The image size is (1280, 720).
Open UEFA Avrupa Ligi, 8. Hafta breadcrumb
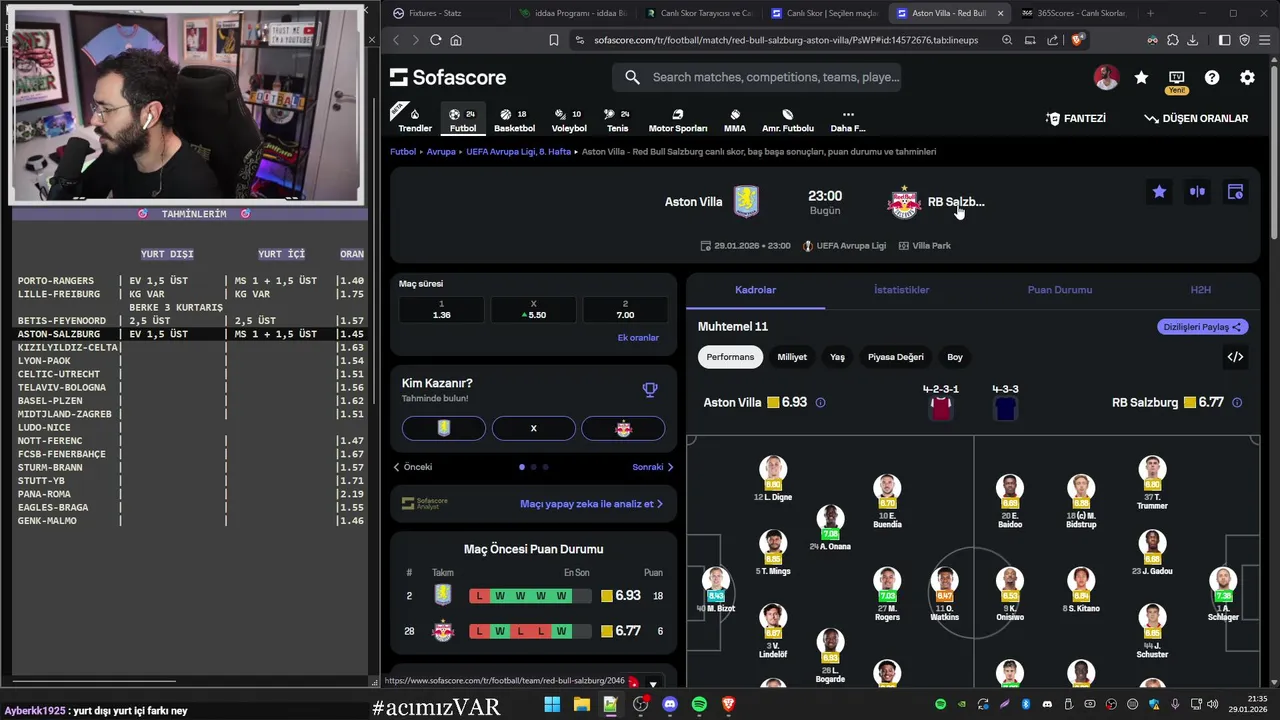point(518,152)
